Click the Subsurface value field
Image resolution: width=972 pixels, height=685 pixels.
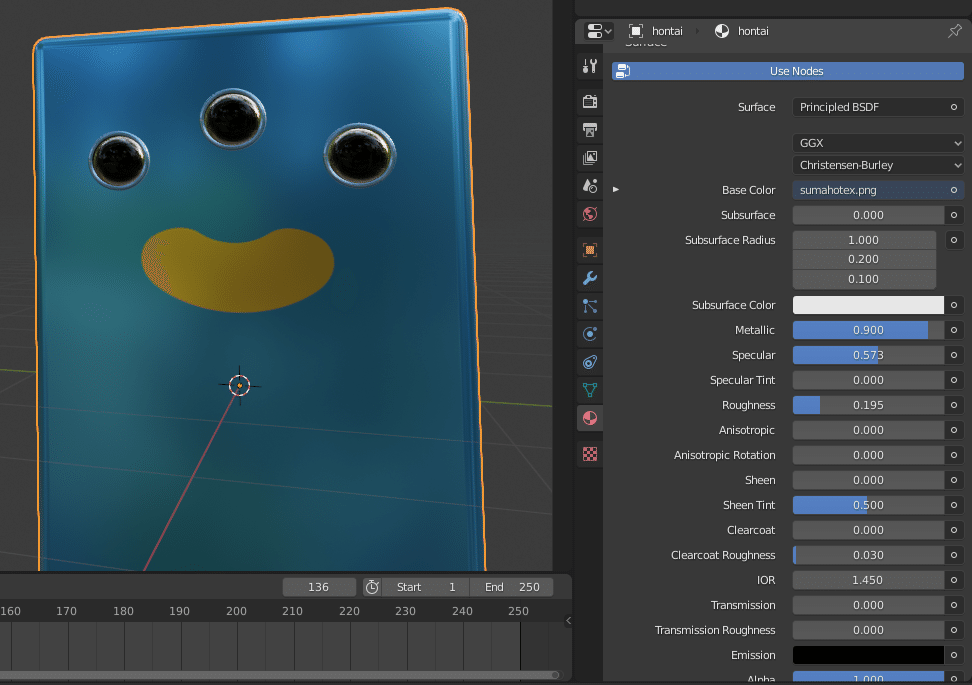[868, 215]
